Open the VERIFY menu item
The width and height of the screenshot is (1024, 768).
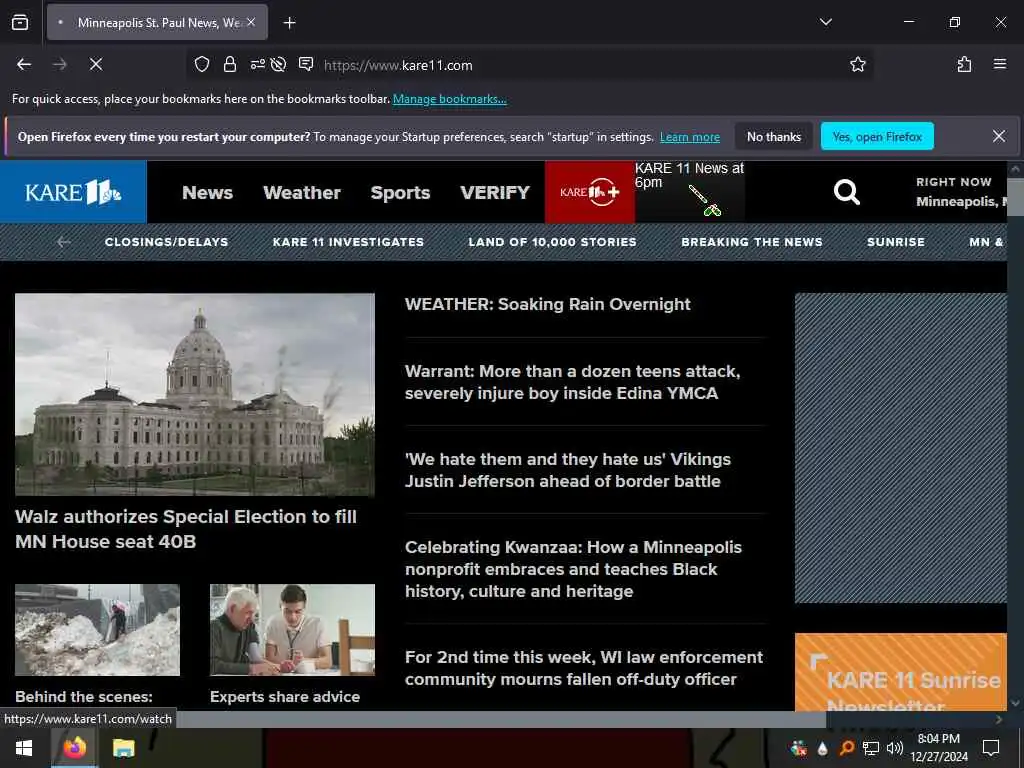tap(495, 193)
